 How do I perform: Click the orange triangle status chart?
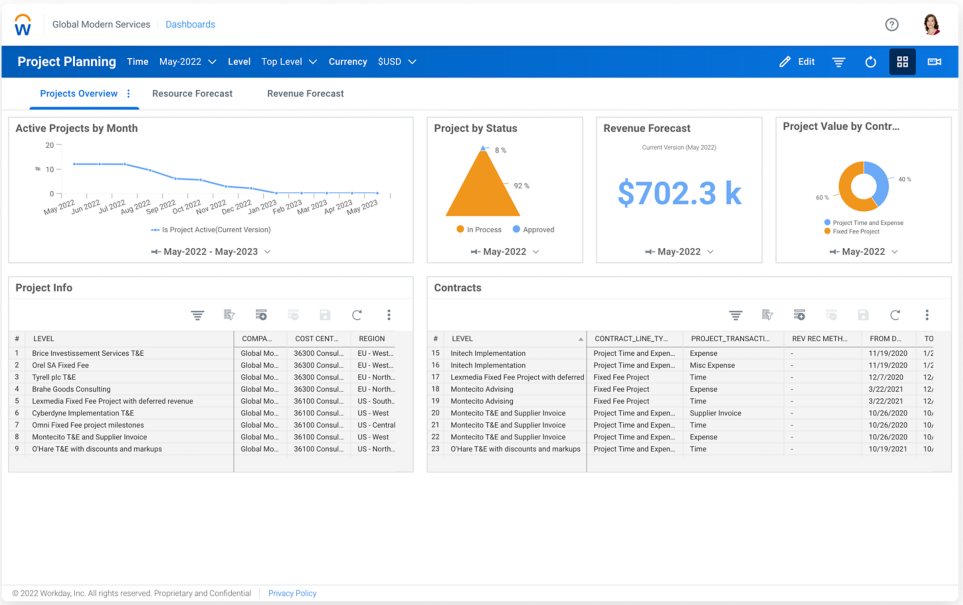pyautogui.click(x=483, y=190)
